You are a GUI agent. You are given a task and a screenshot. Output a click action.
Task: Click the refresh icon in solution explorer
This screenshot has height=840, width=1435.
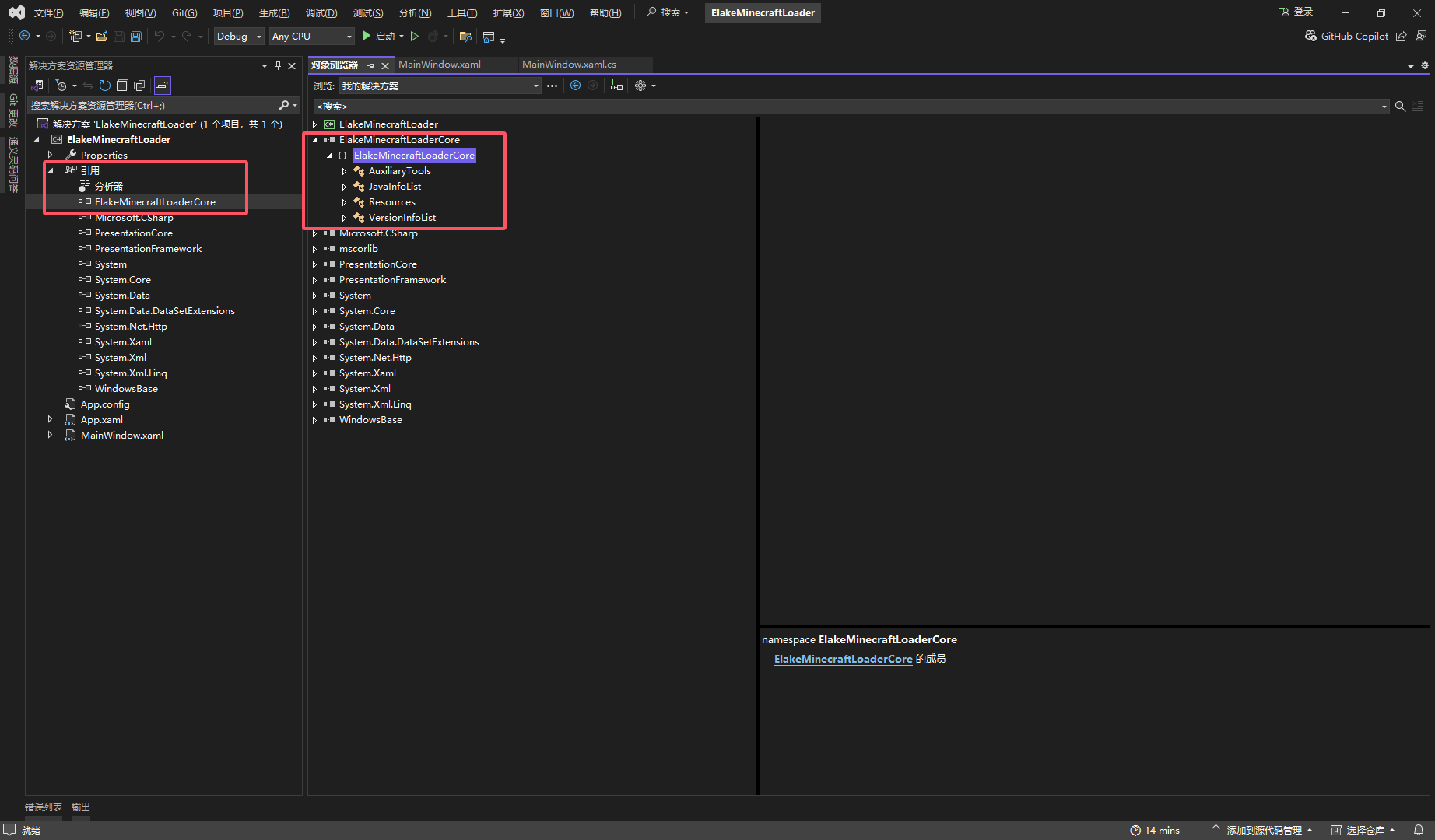[x=105, y=86]
